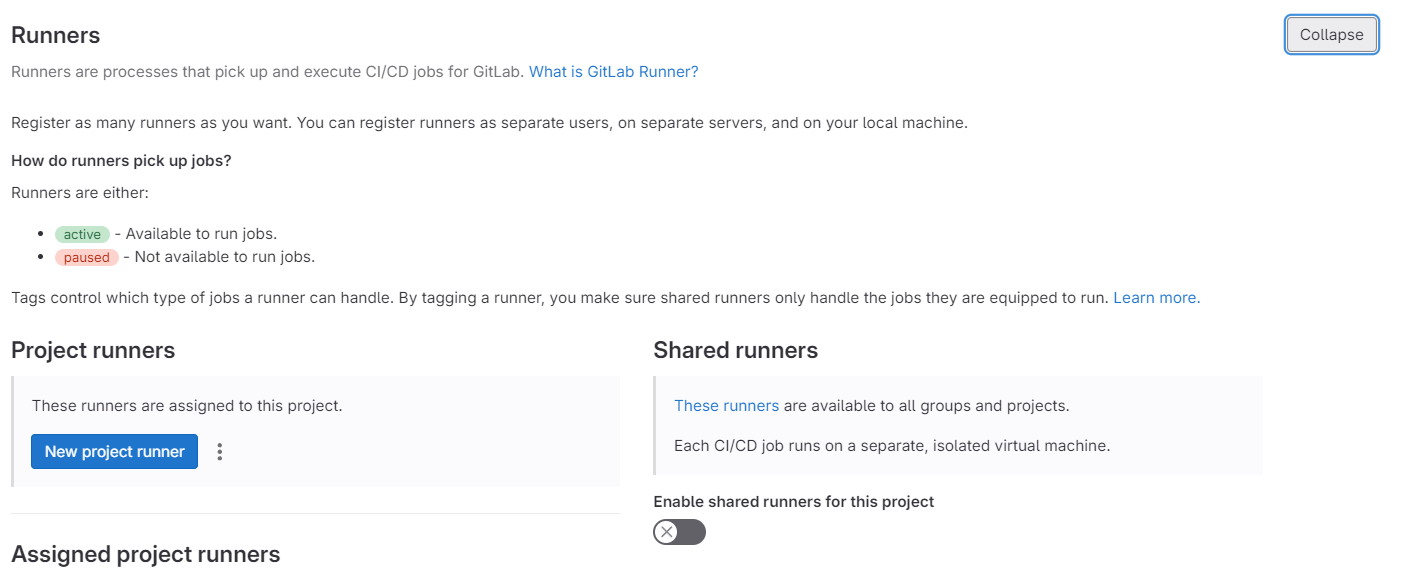Select the Runners section heading
The image size is (1418, 569).
click(x=56, y=35)
